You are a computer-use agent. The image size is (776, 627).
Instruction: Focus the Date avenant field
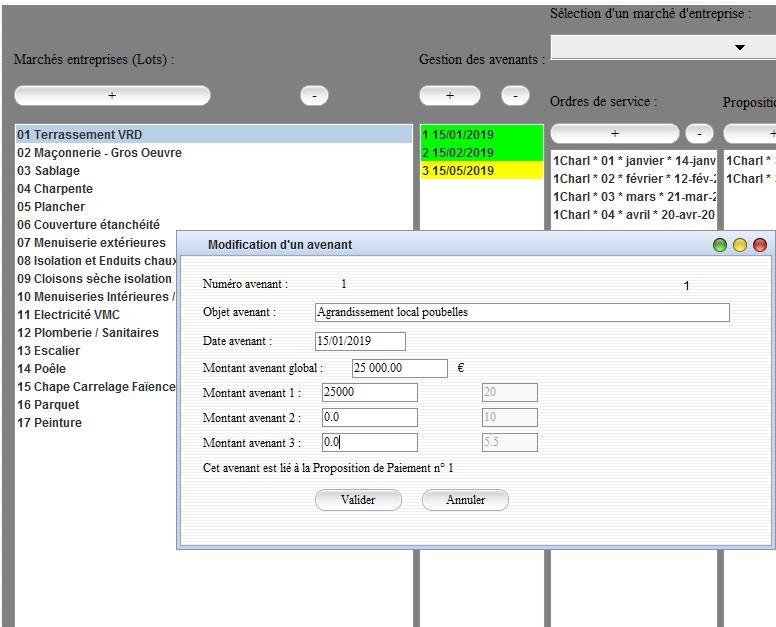click(360, 341)
